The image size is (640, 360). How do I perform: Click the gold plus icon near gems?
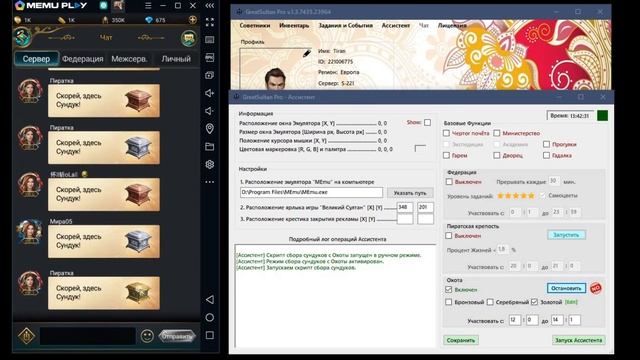click(193, 20)
